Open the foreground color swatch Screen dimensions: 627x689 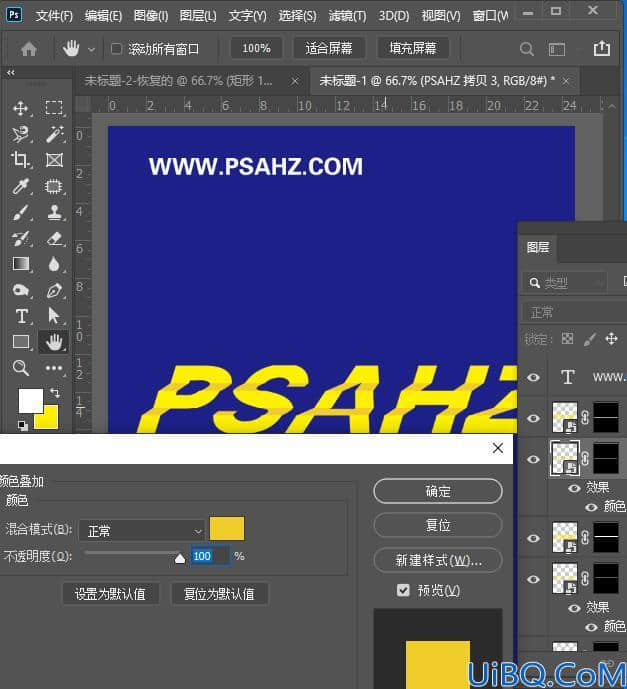[31, 401]
